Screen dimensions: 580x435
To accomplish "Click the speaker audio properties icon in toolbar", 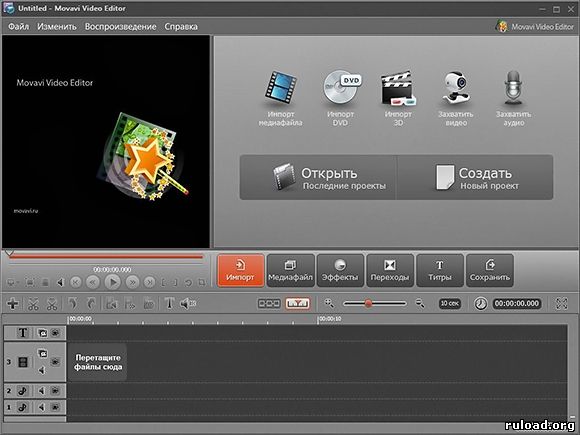I will point(188,304).
